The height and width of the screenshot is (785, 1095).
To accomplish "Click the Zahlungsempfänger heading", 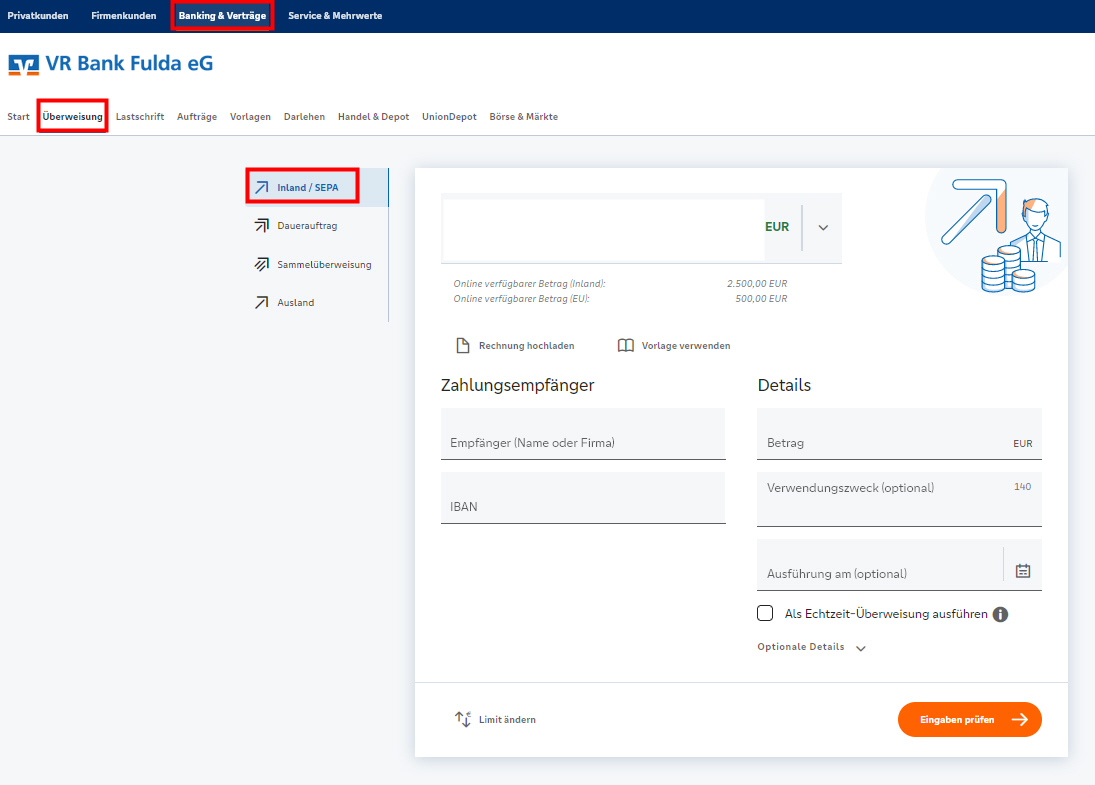I will 517,386.
